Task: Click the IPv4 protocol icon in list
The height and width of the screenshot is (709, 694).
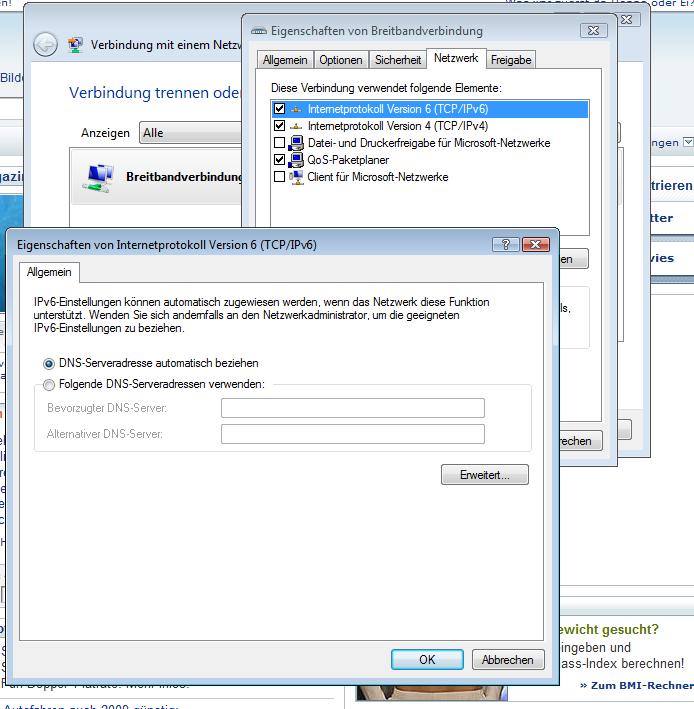Action: [x=296, y=126]
